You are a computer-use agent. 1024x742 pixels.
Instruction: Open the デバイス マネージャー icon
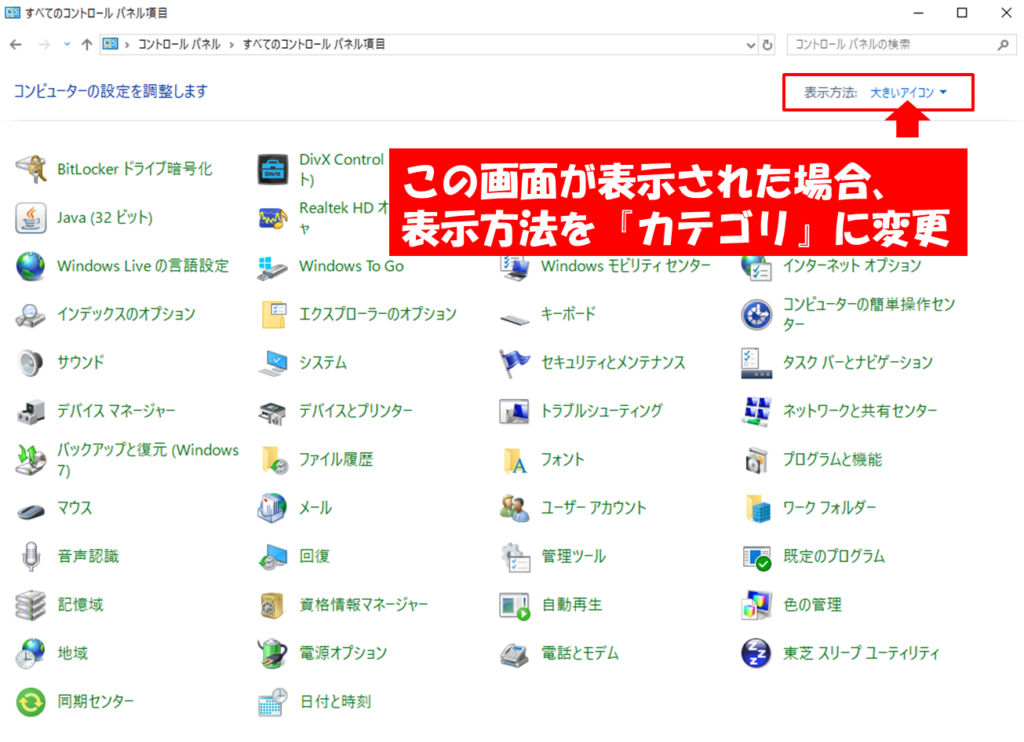click(x=31, y=411)
